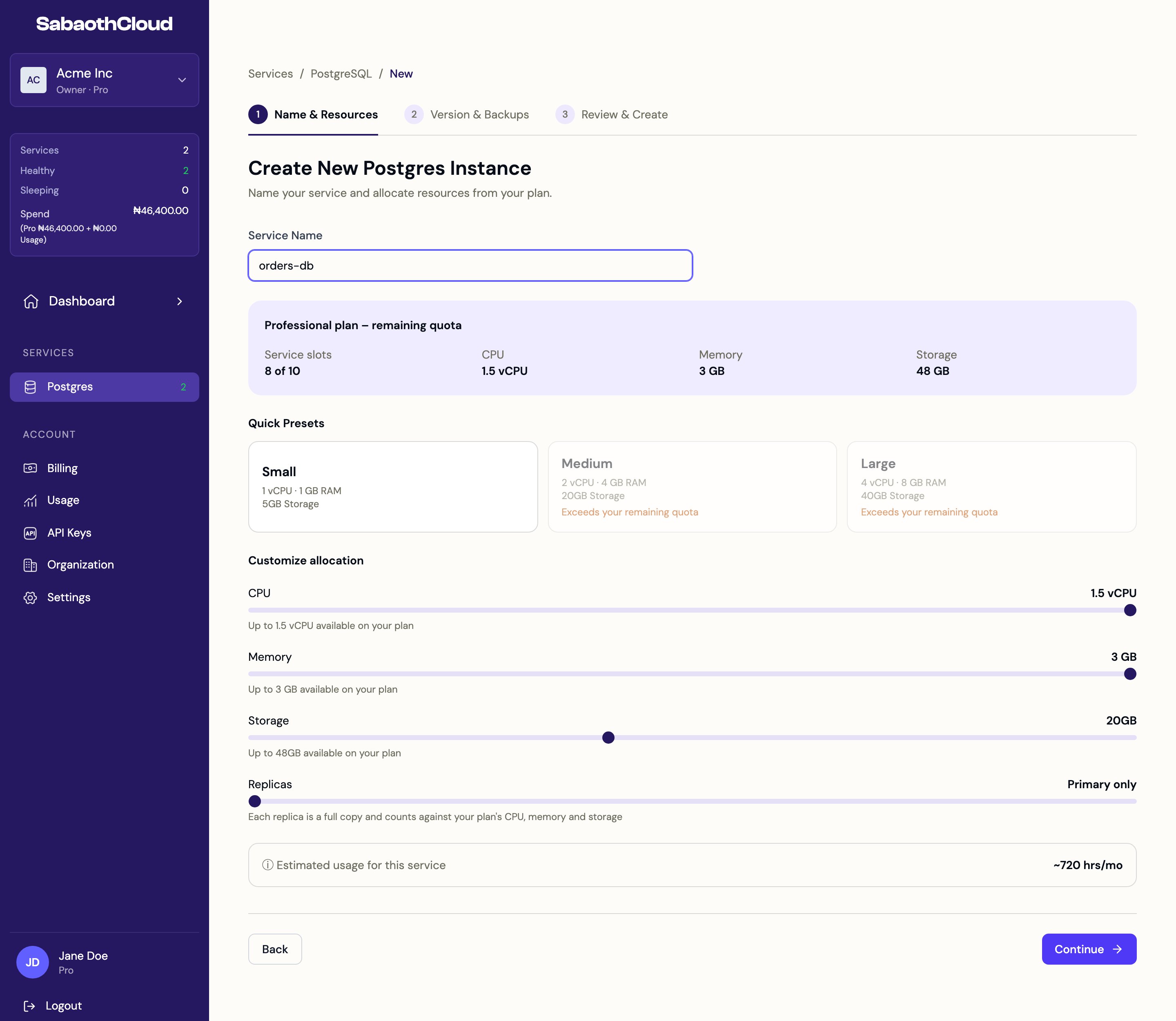The width and height of the screenshot is (1176, 1021).
Task: Click the '8 of 10' service slots value
Action: tap(282, 371)
